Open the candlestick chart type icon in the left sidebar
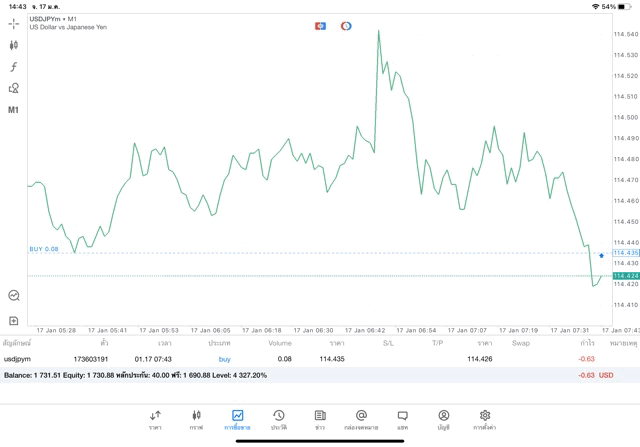This screenshot has width=640, height=447. [13, 45]
